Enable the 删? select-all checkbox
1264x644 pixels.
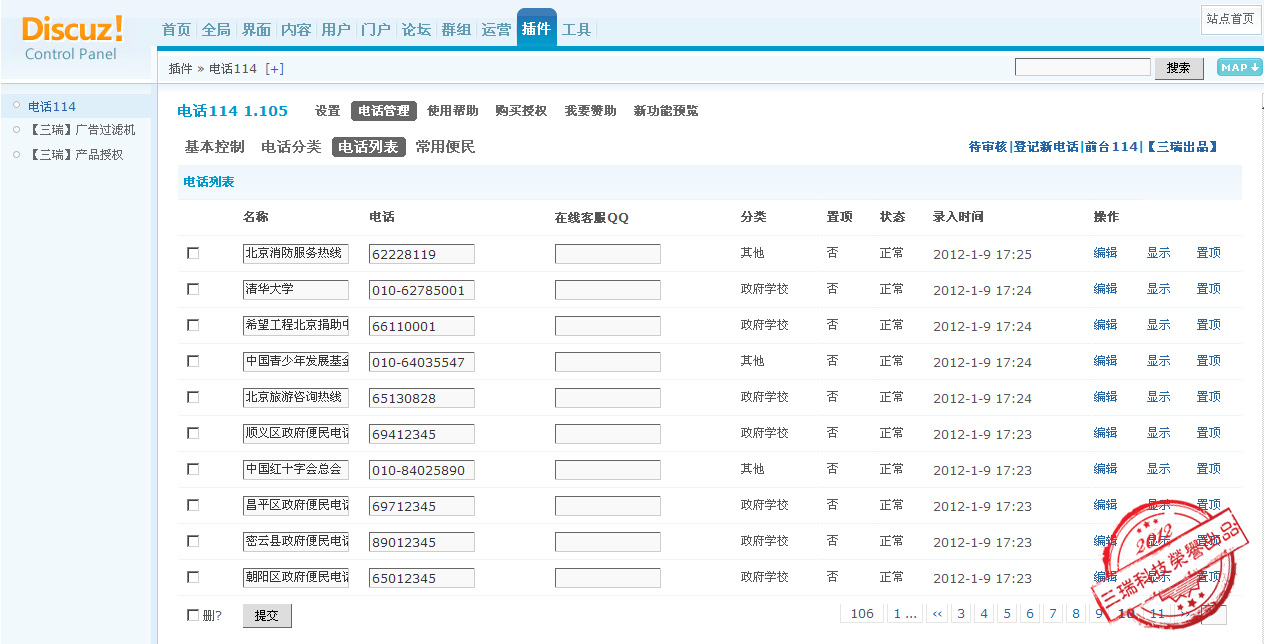click(193, 615)
